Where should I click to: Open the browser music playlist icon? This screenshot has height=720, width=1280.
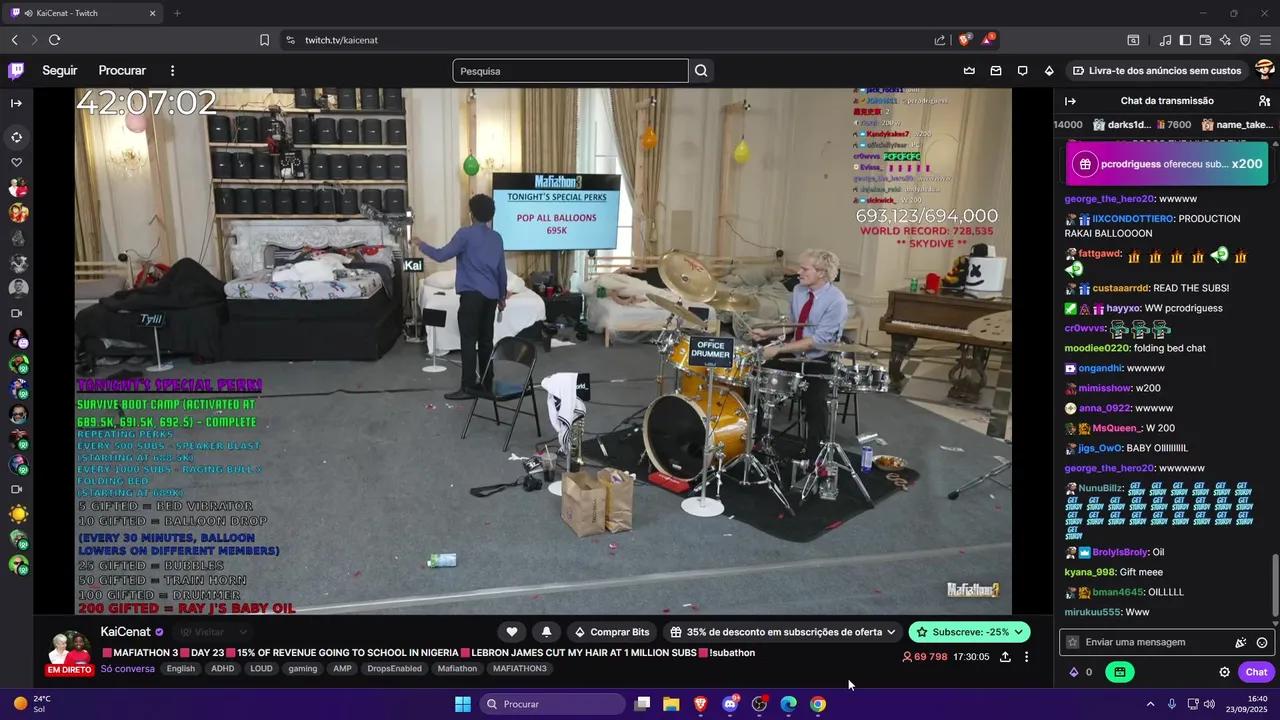pos(1165,40)
